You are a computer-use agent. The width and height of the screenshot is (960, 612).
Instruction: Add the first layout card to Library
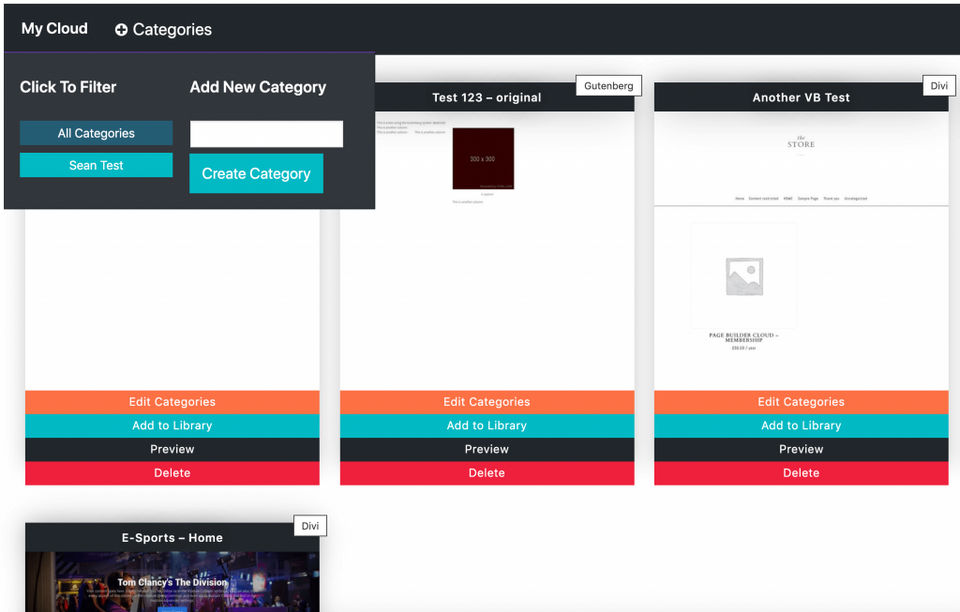(172, 426)
